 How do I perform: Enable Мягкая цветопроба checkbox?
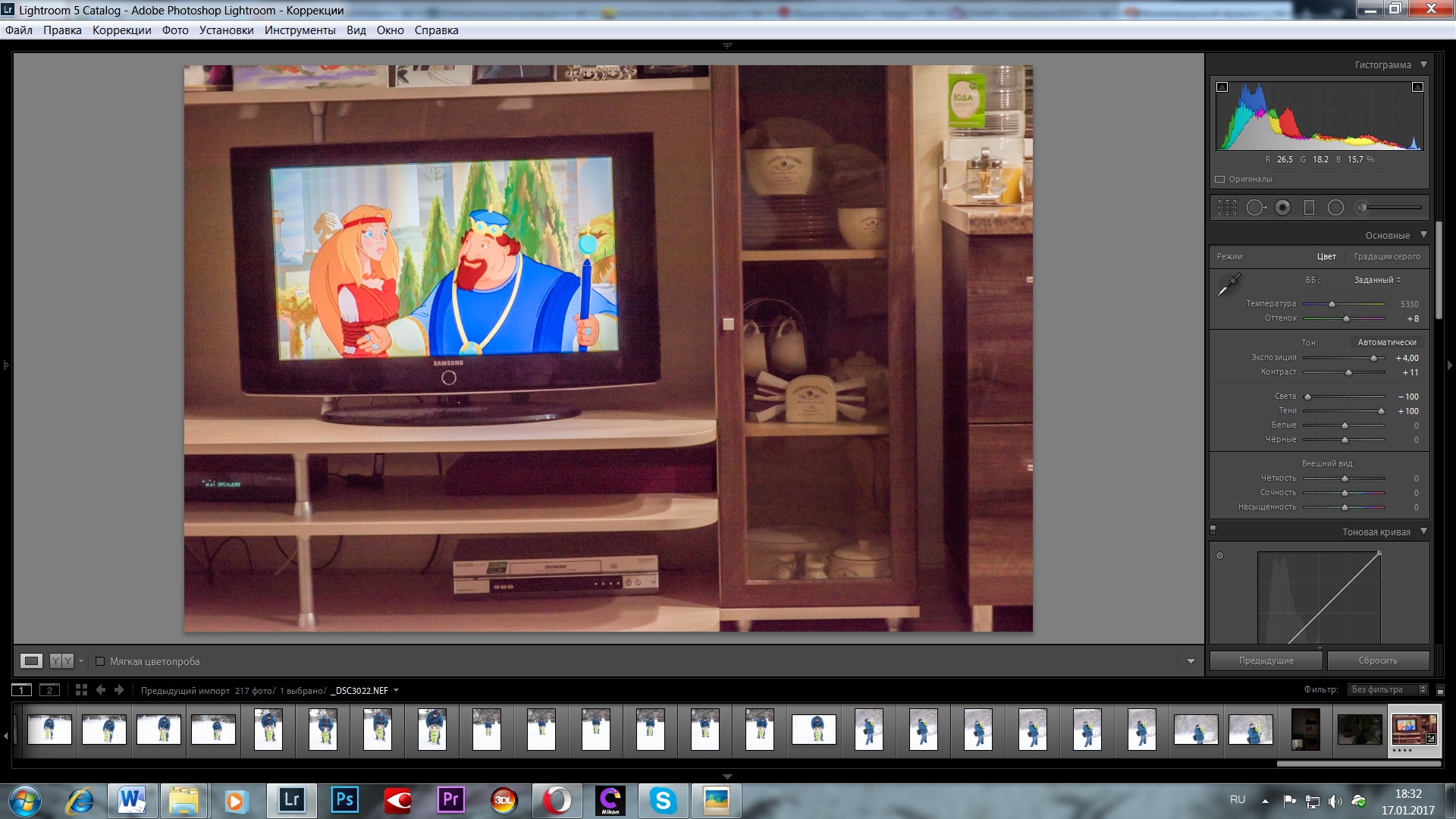tap(100, 661)
